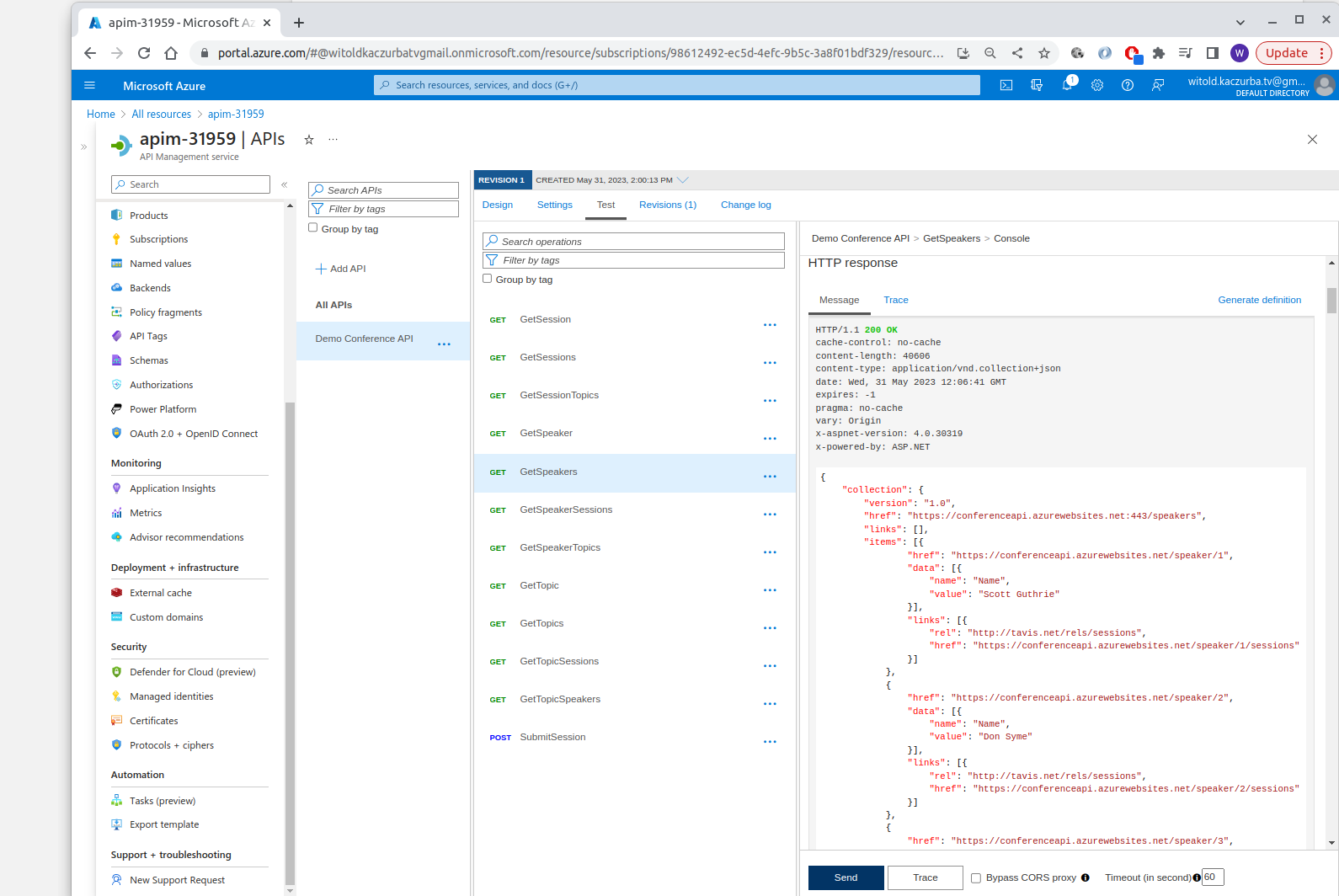Open Metrics

(x=146, y=513)
